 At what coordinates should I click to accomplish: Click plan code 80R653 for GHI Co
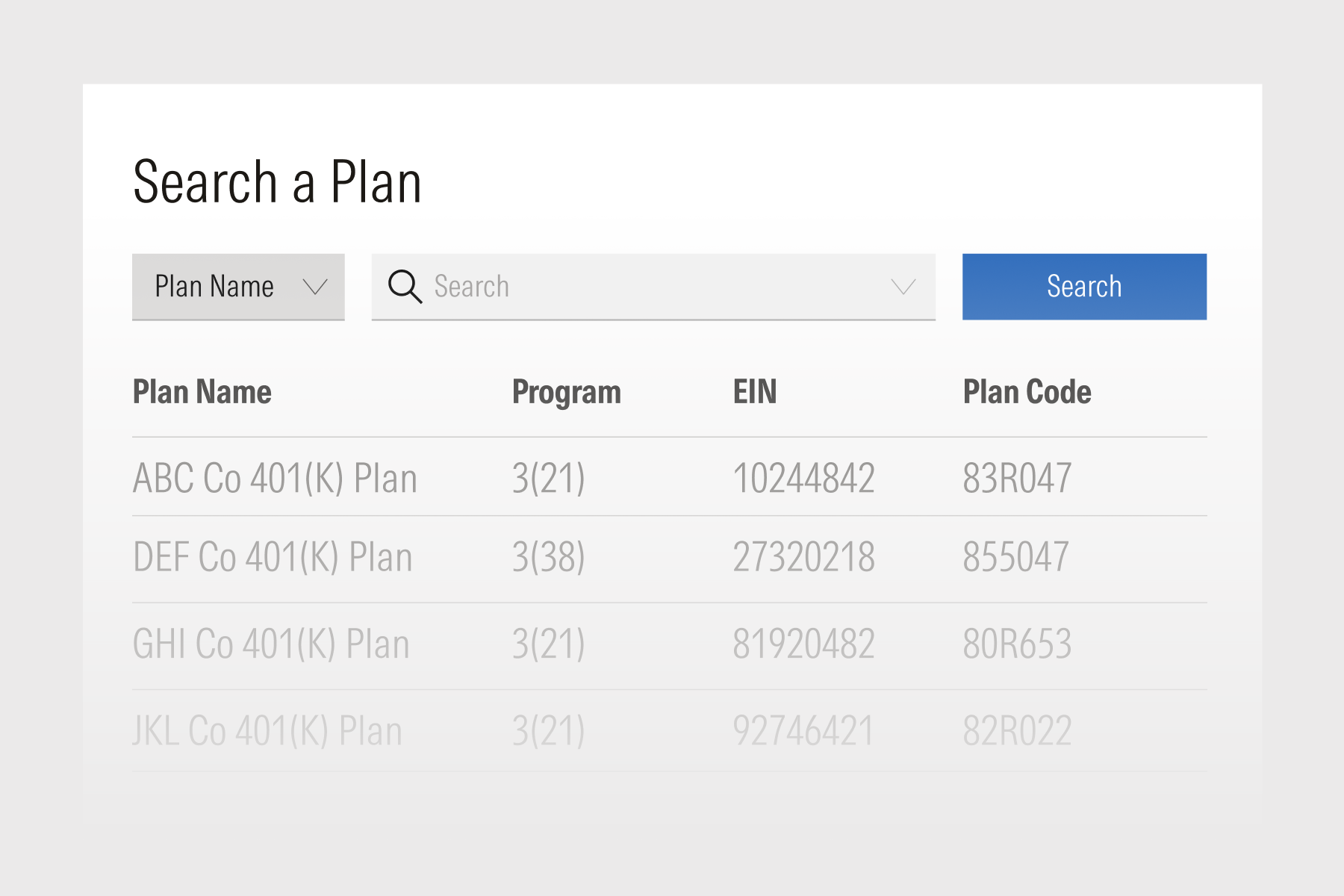pyautogui.click(x=1016, y=643)
